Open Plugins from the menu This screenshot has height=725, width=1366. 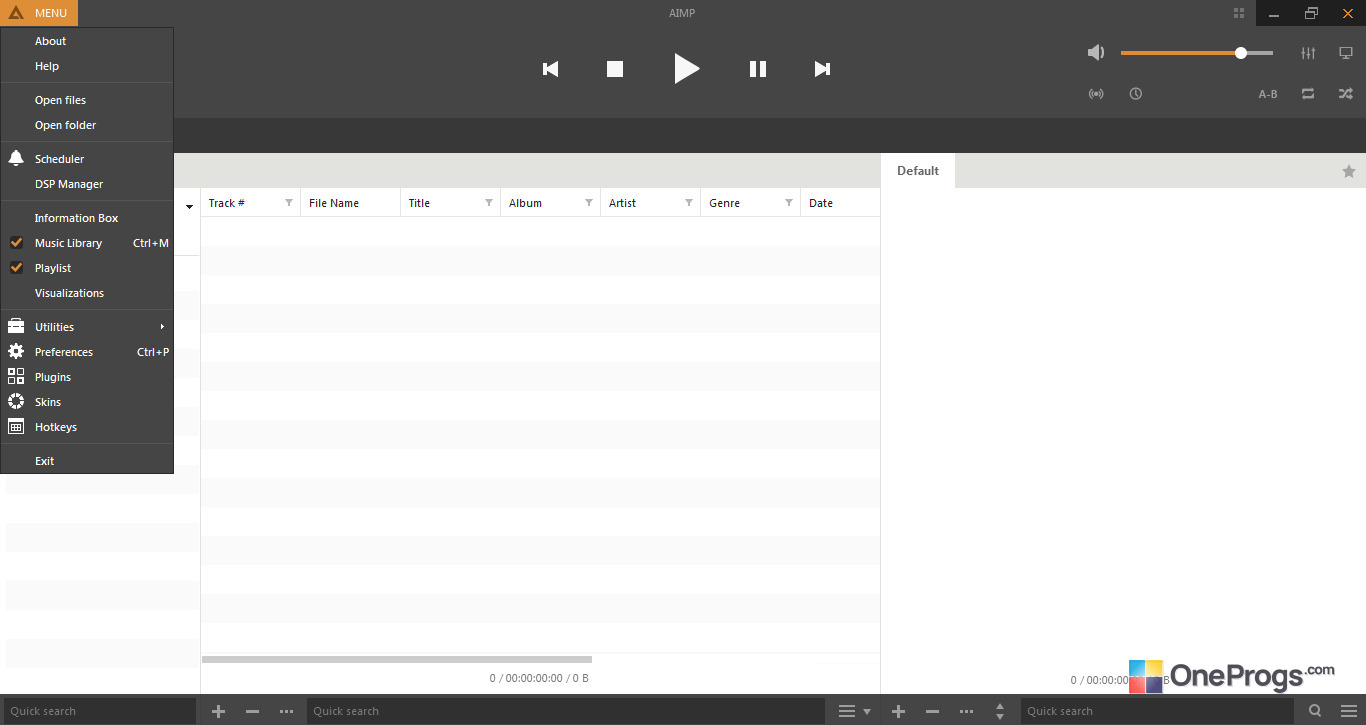[x=87, y=377]
